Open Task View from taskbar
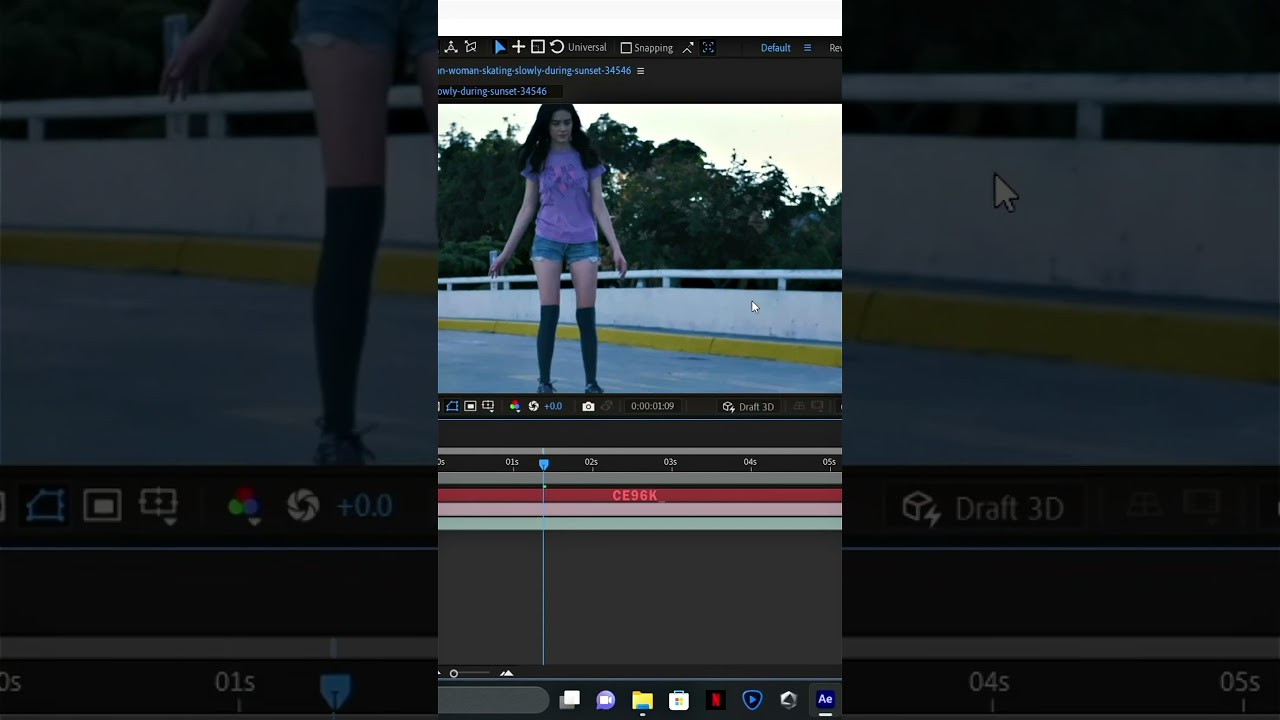Screen dimensions: 1280x720 tap(570, 699)
